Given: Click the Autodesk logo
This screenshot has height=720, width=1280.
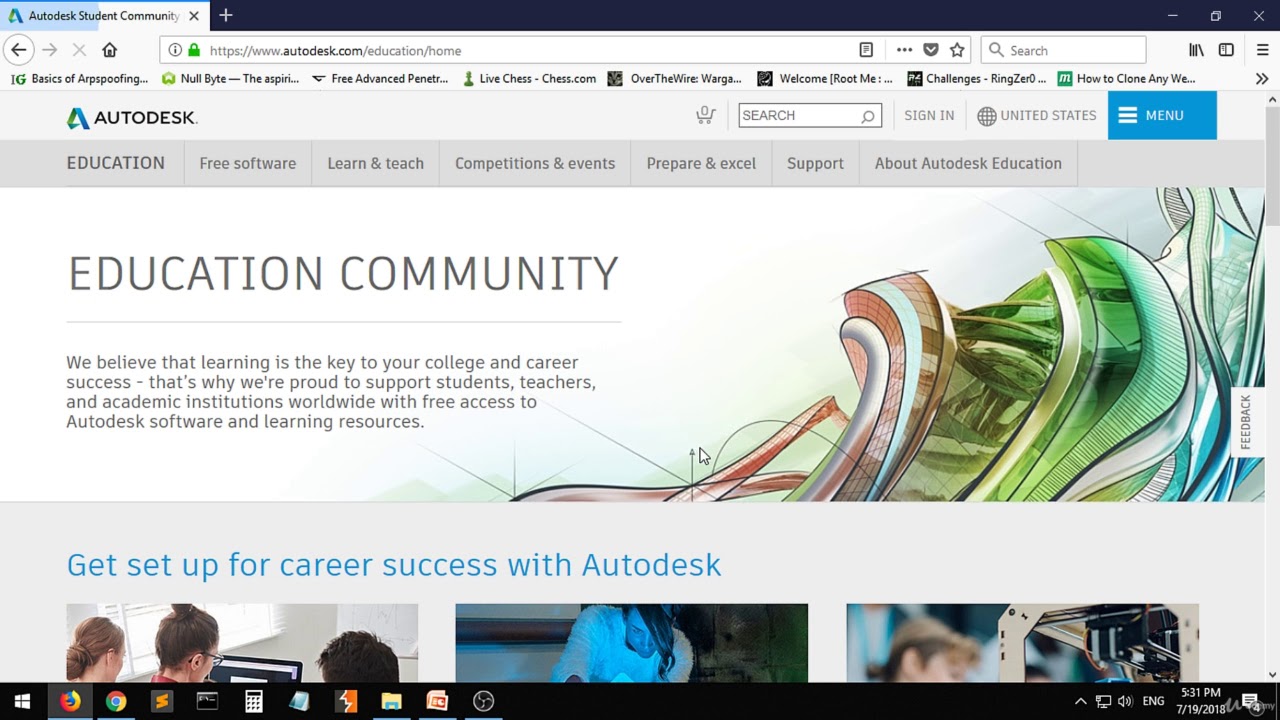Looking at the screenshot, I should click(x=132, y=118).
